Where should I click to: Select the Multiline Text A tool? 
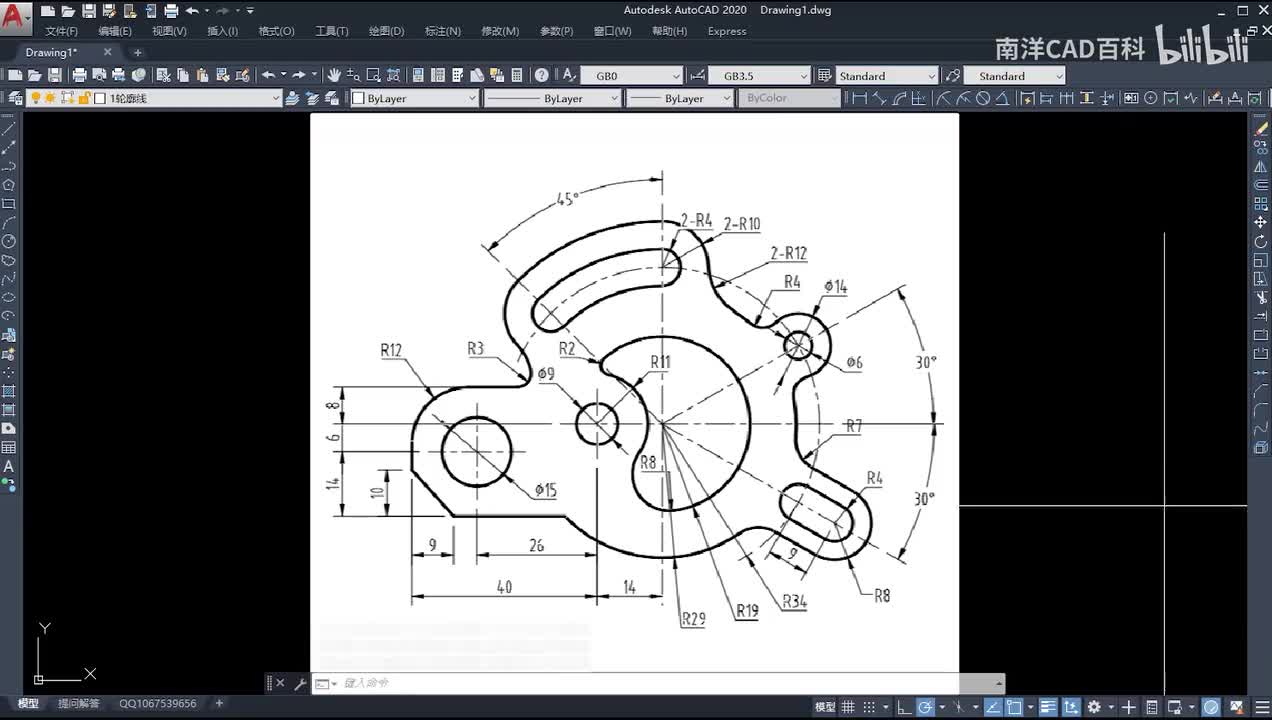click(9, 466)
